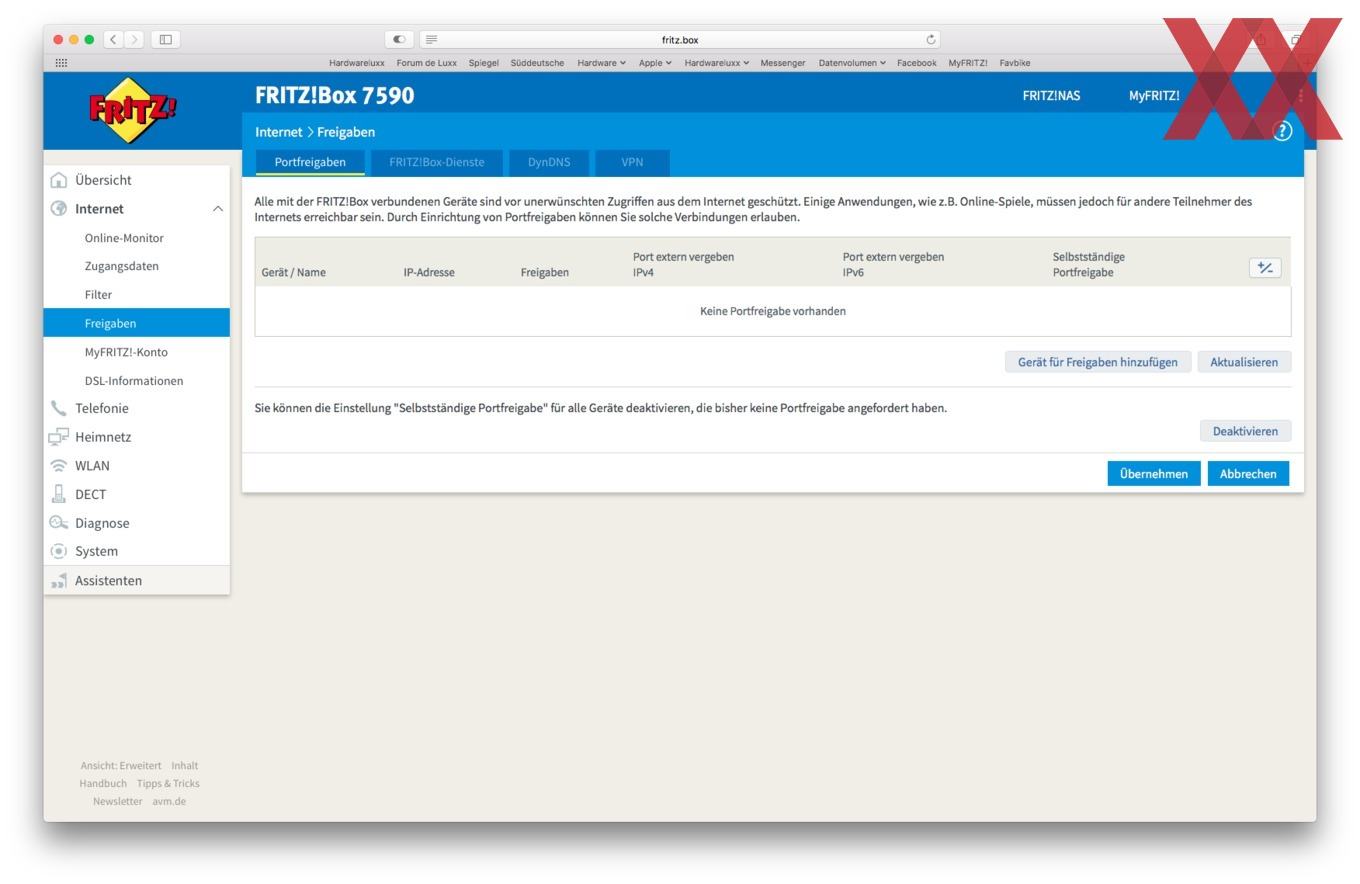Screen dimensions: 1360x884
Task: Open FRITZ!NAS link in header
Action: pos(1051,96)
